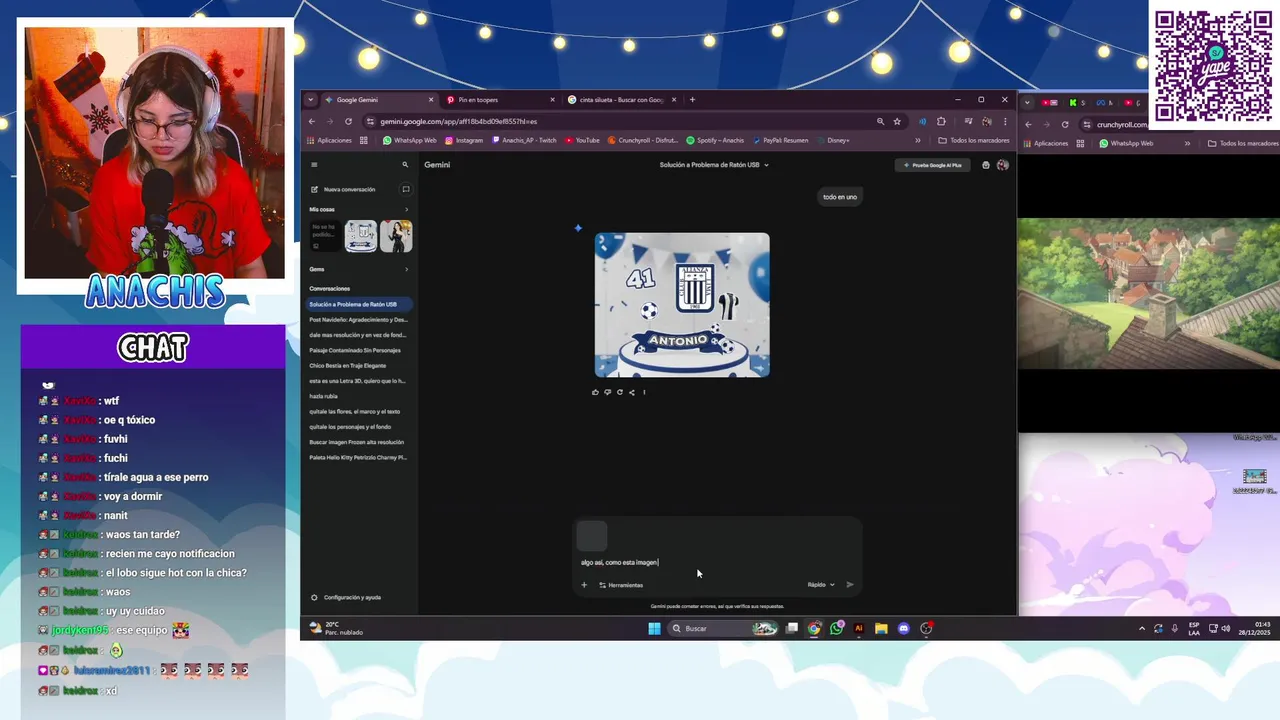
Task: Open the Gemini sidebar hamburger menu
Action: pyautogui.click(x=314, y=165)
